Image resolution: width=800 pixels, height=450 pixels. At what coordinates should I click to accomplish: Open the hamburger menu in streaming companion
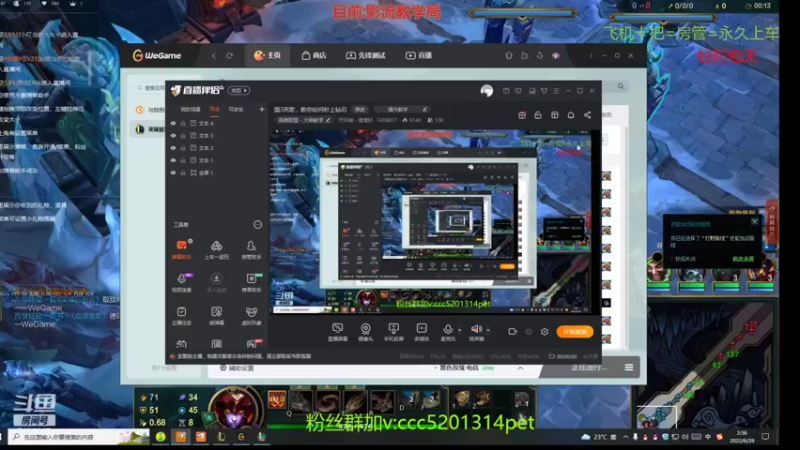(x=556, y=91)
